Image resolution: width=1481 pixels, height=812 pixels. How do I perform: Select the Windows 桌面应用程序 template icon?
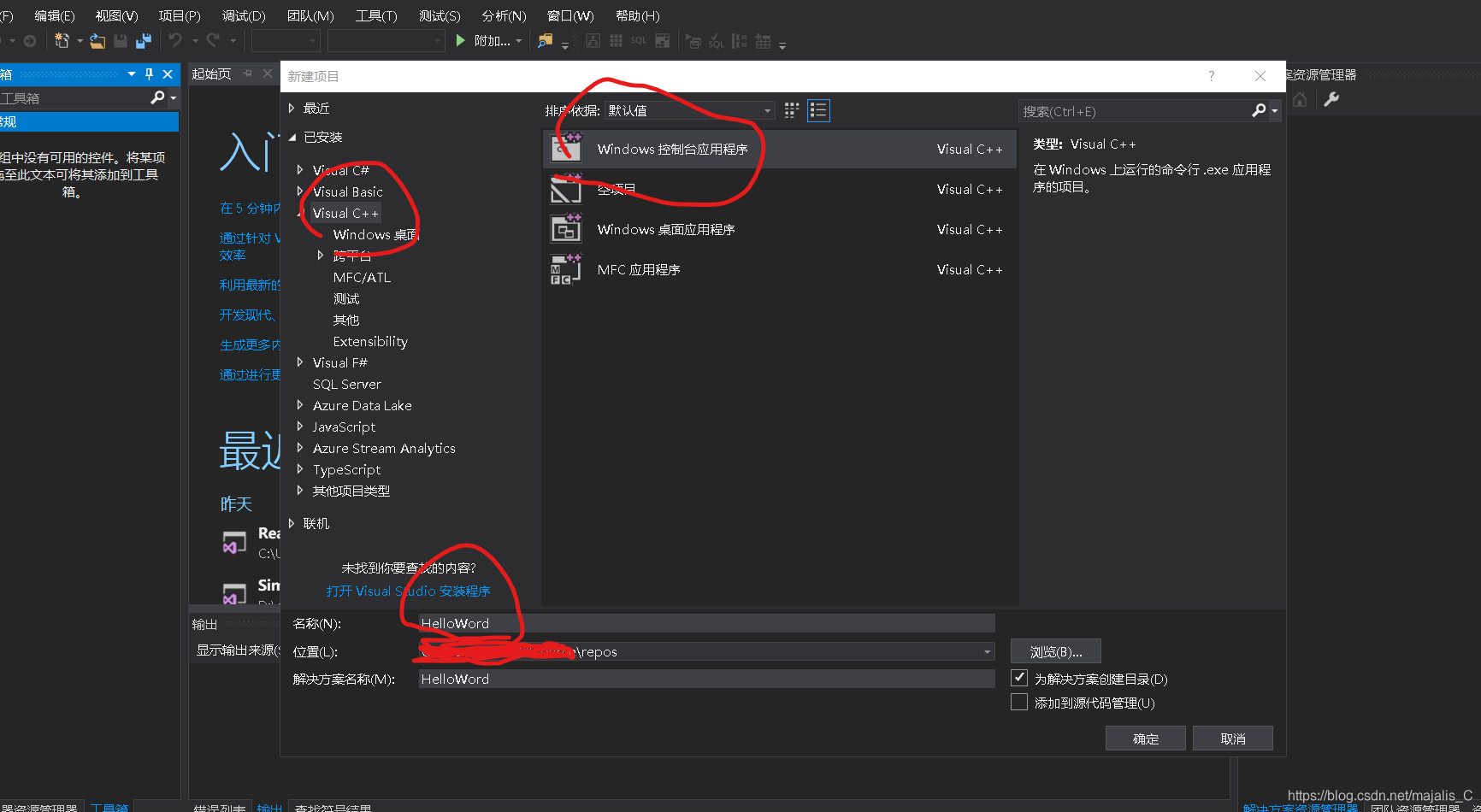[566, 229]
